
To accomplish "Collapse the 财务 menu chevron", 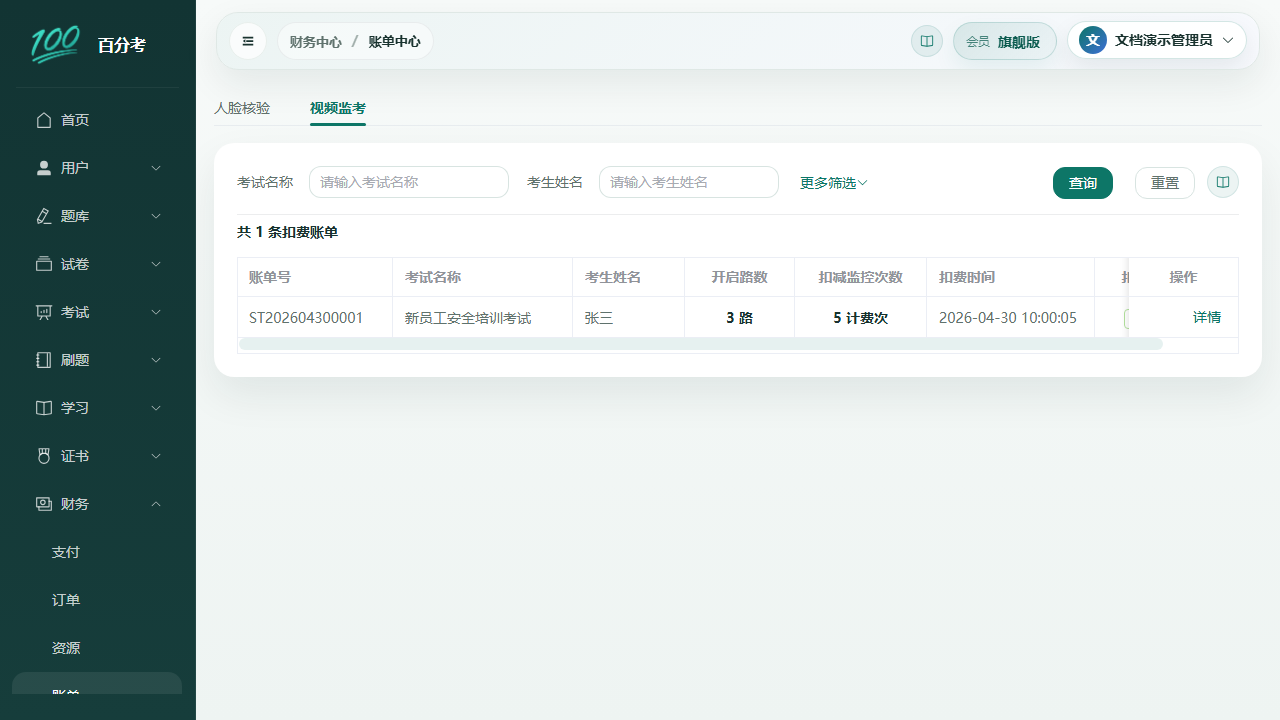I will pos(156,504).
